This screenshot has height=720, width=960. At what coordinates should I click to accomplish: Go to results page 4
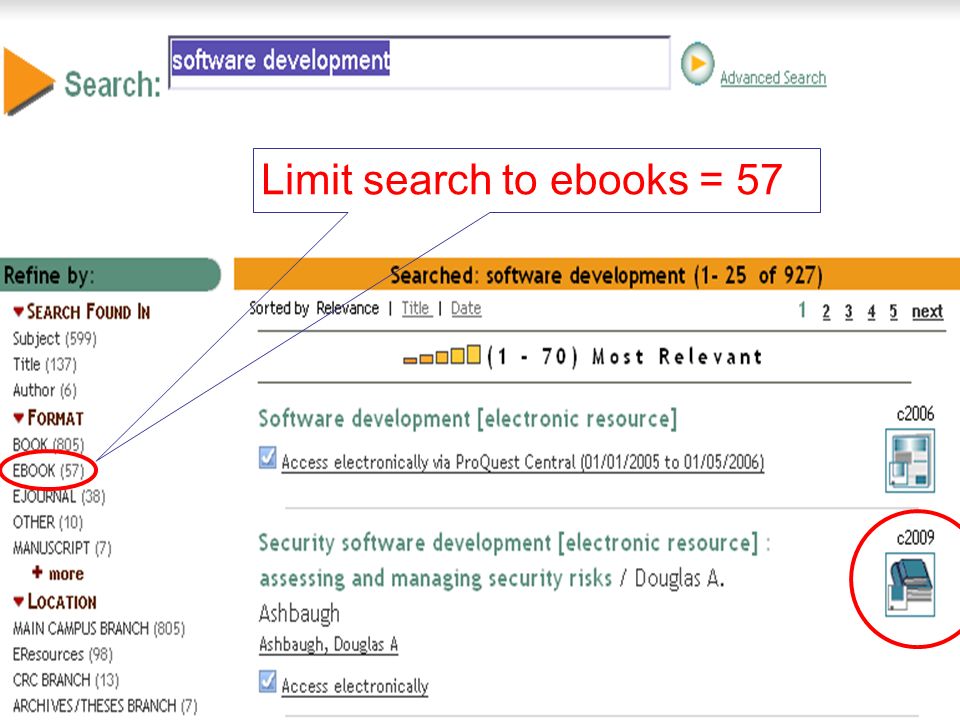871,312
